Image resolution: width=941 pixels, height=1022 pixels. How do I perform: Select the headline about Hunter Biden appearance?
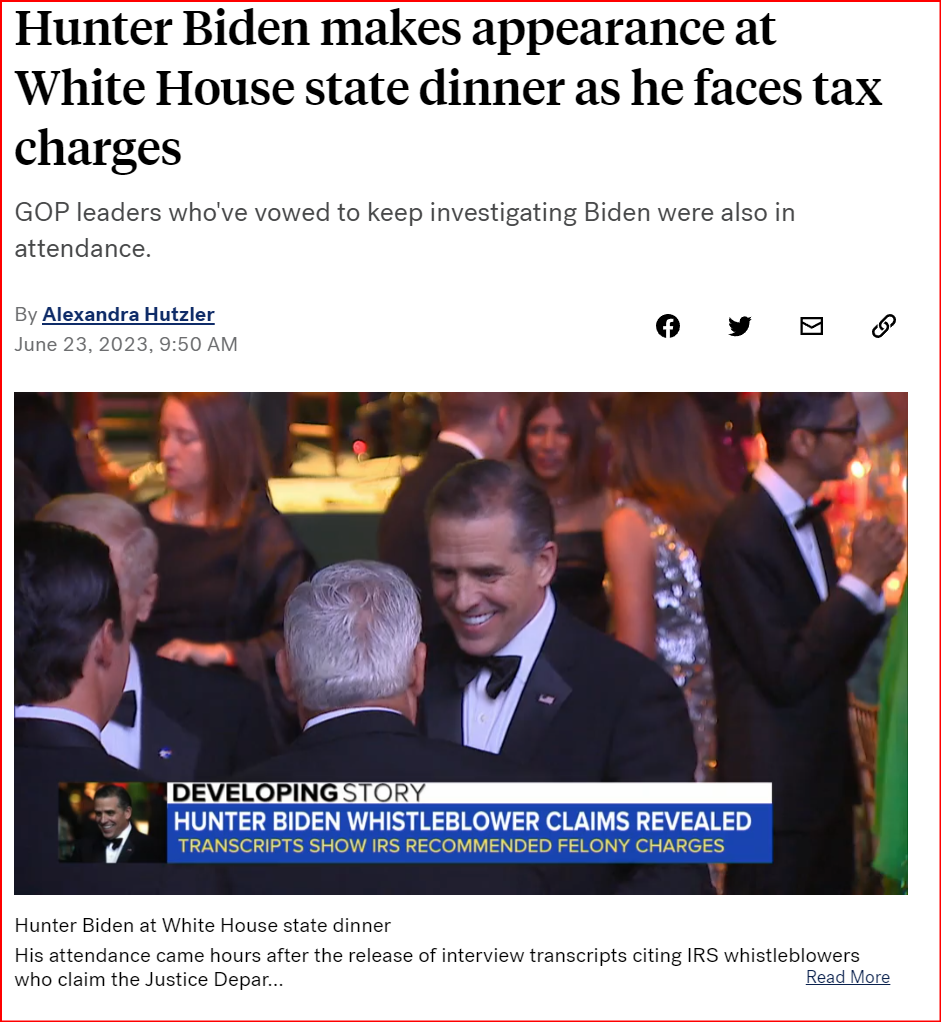click(x=448, y=87)
